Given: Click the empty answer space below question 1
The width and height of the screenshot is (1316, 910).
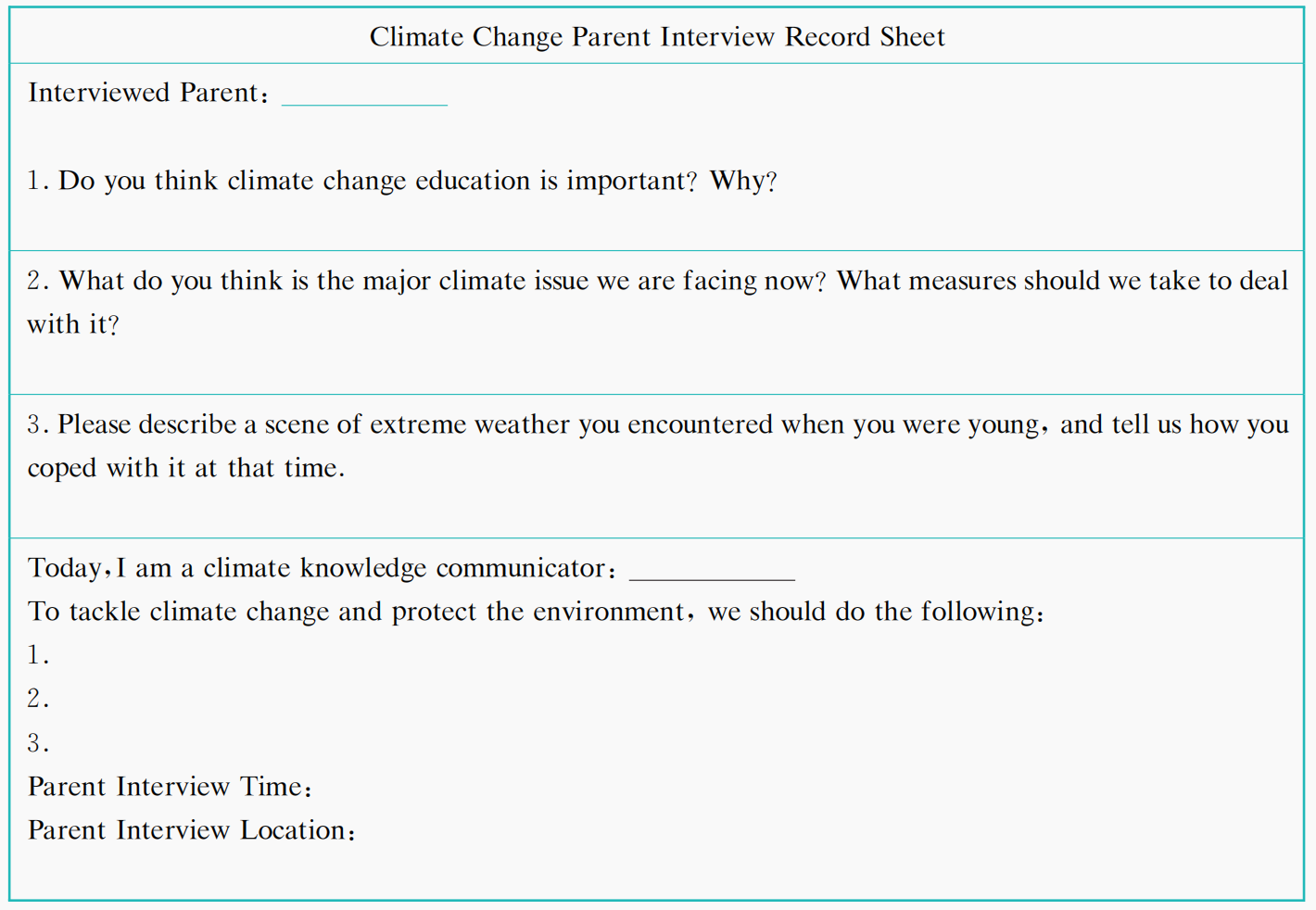Looking at the screenshot, I should tap(656, 221).
